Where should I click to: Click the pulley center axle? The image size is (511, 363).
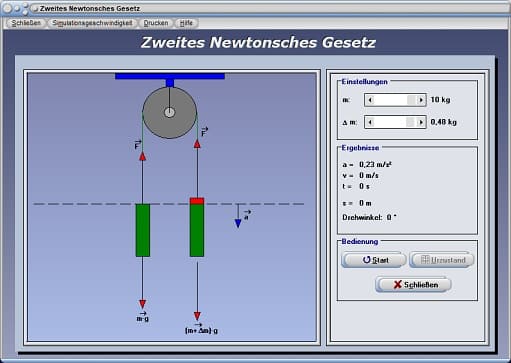click(x=169, y=113)
